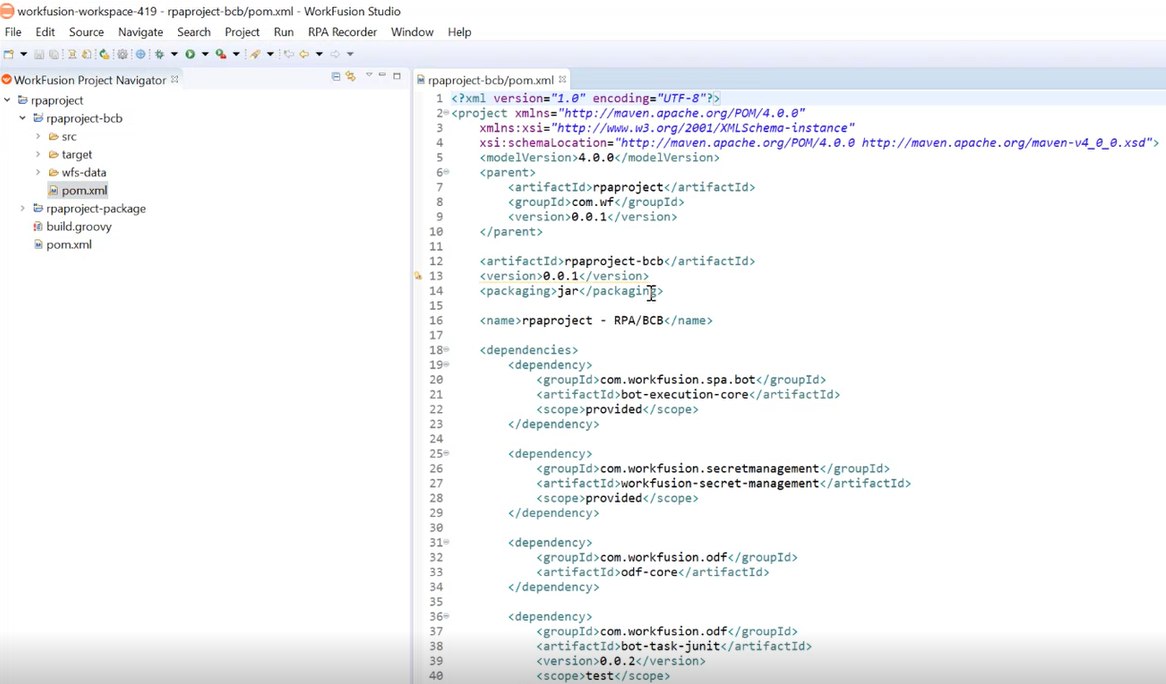1166x684 pixels.
Task: Click the Run External Tools icon
Action: pos(221,54)
